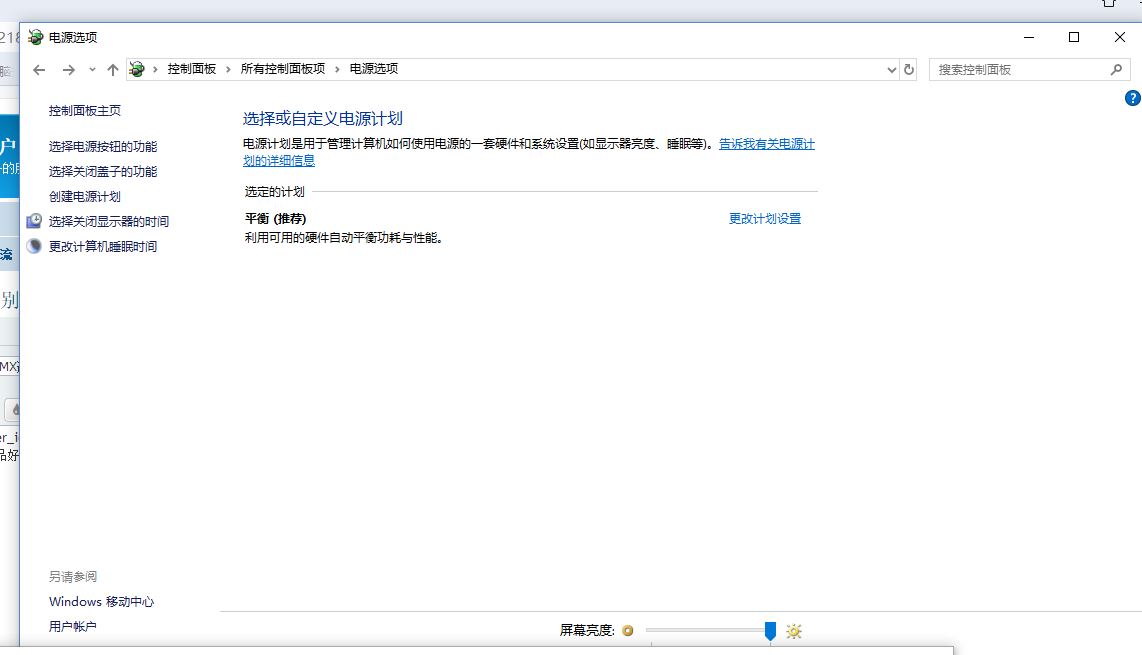Click the 屏幕亮度 slider handle
The width and height of the screenshot is (1142, 655).
point(770,630)
